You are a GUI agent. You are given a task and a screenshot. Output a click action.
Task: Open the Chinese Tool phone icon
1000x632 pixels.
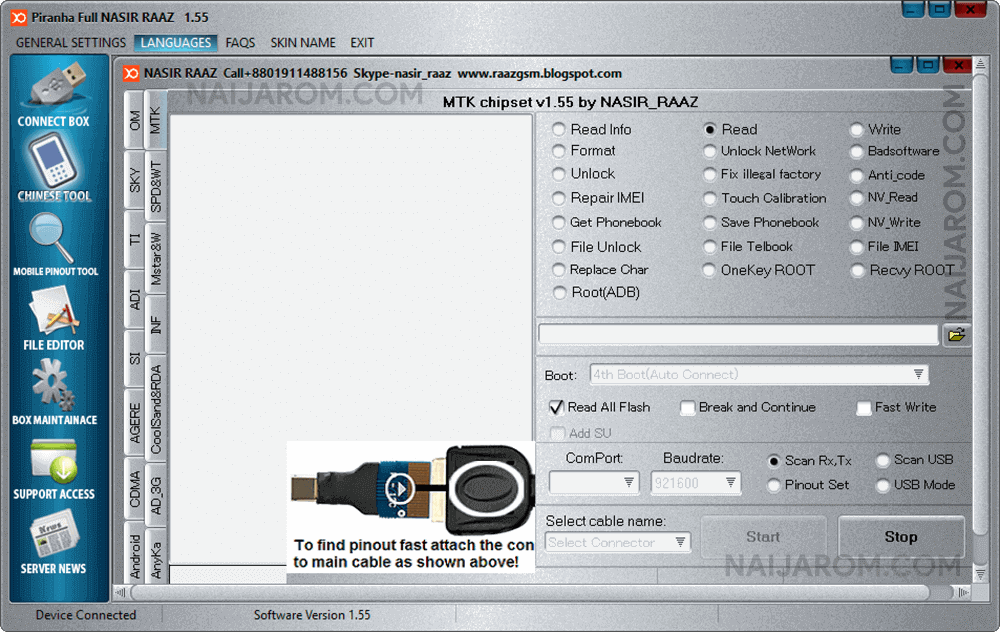pyautogui.click(x=54, y=161)
